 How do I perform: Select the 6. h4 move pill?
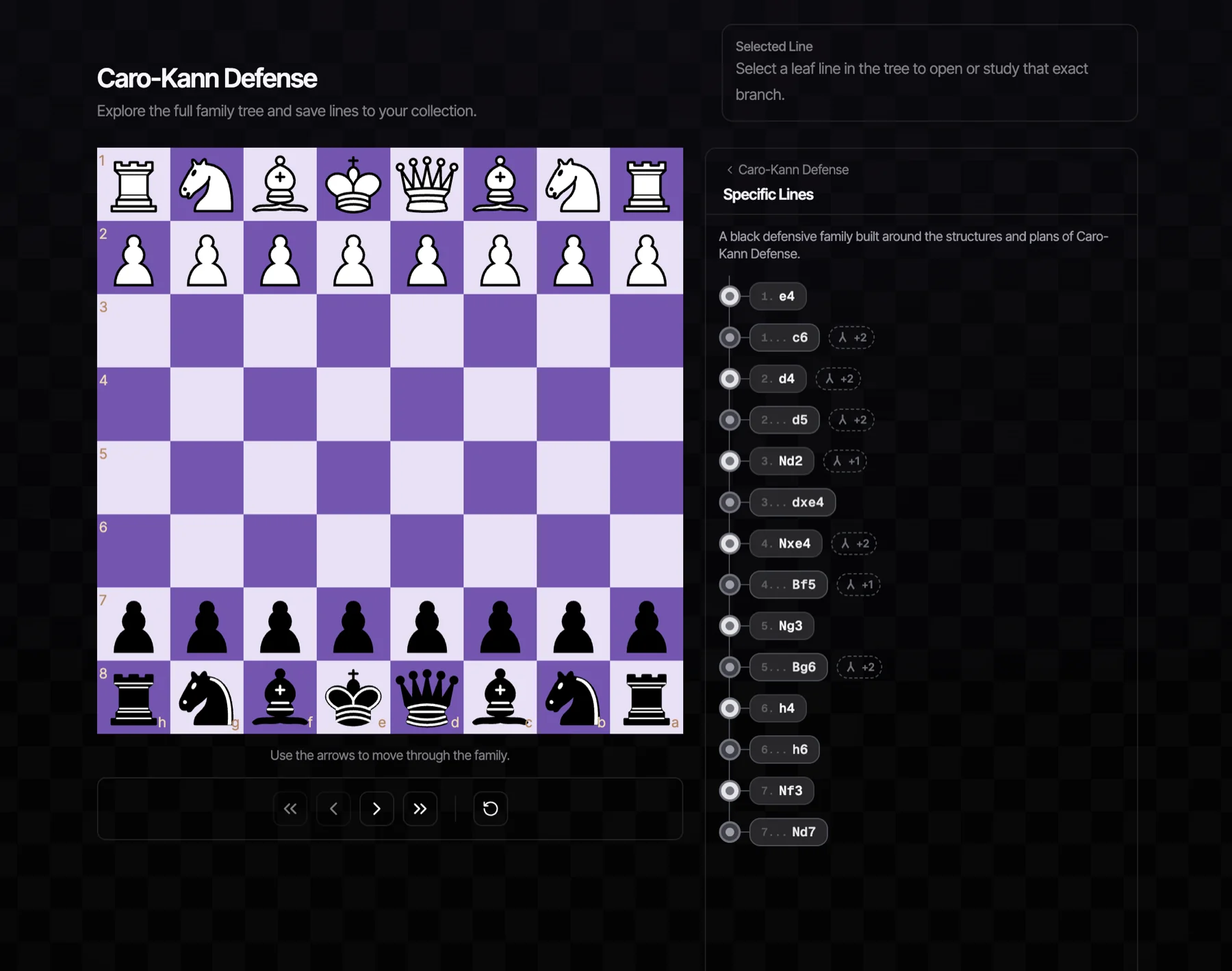(778, 708)
